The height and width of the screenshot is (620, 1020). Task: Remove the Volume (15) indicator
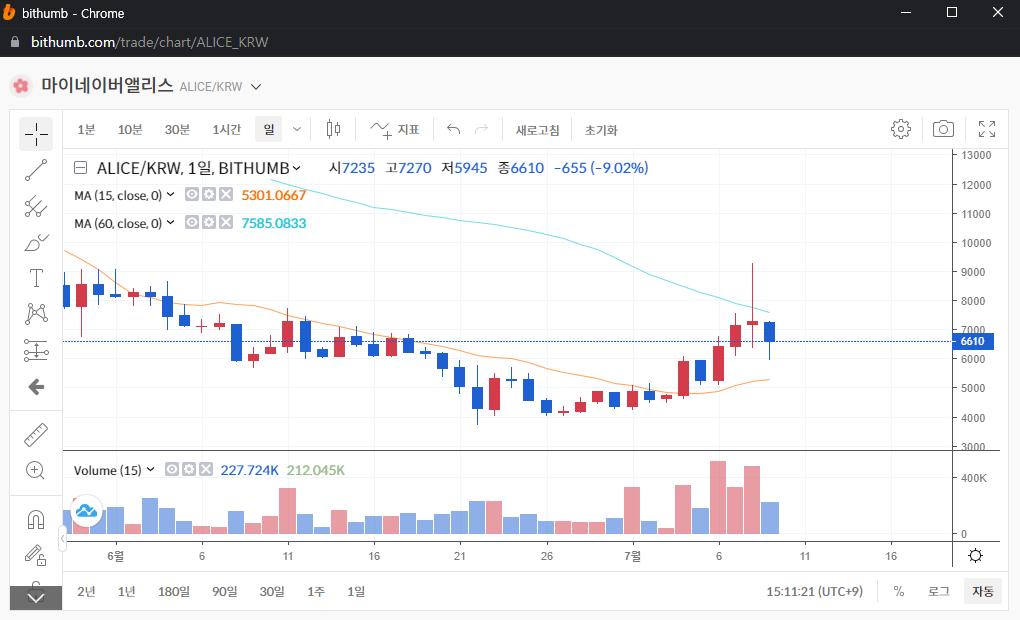click(206, 469)
